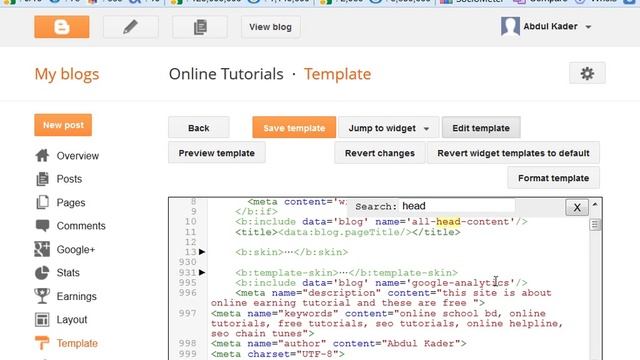Viewport: 640px width, 360px height.
Task: Open the Online Tutorials blog title
Action: click(x=226, y=74)
